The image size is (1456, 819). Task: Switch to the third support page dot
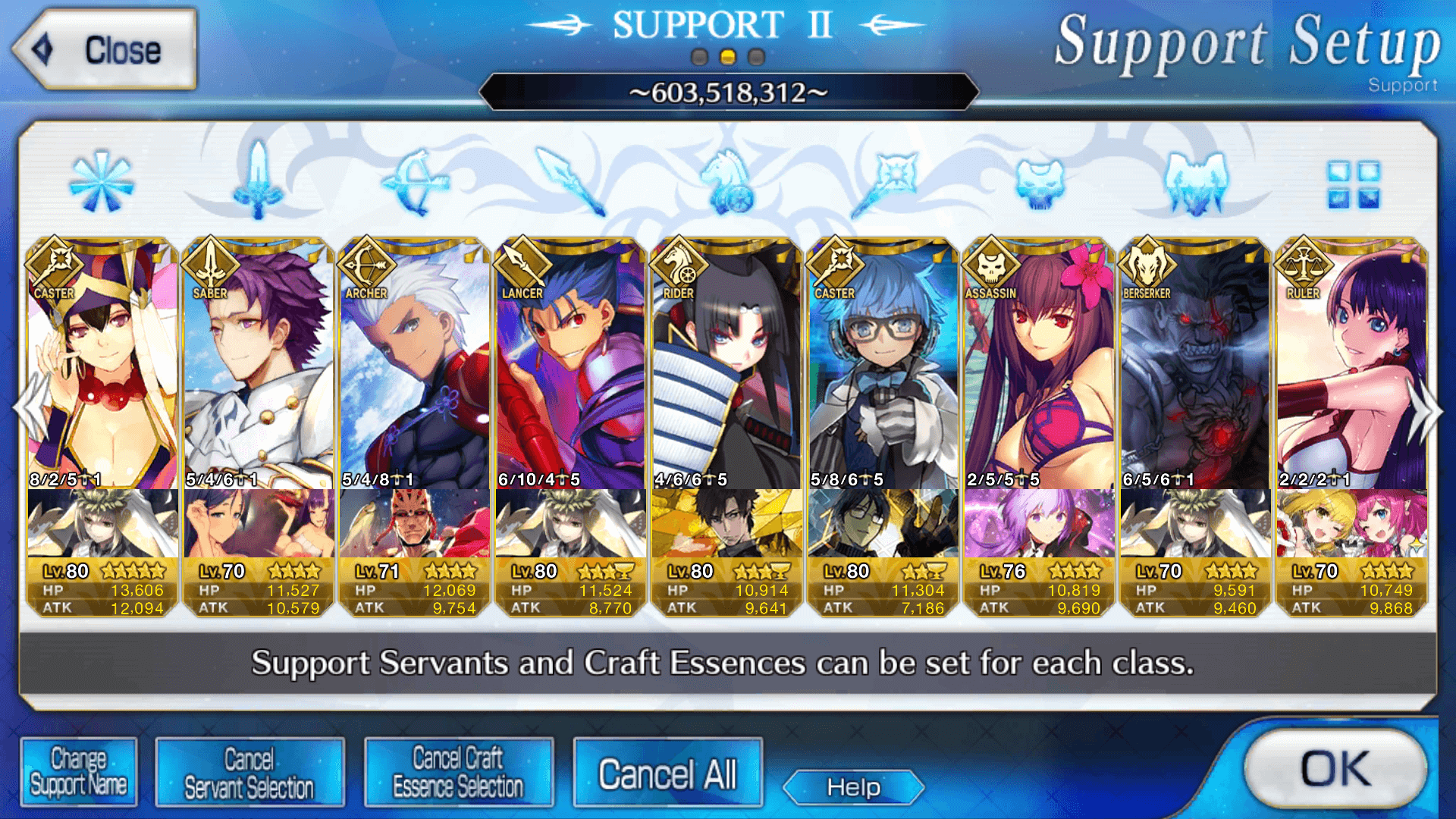click(x=756, y=57)
